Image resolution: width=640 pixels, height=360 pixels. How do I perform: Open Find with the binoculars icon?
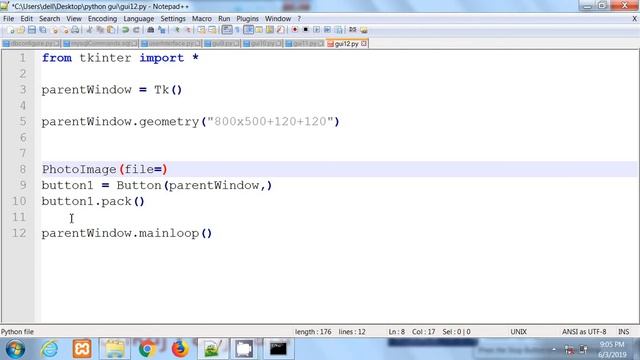[151, 30]
